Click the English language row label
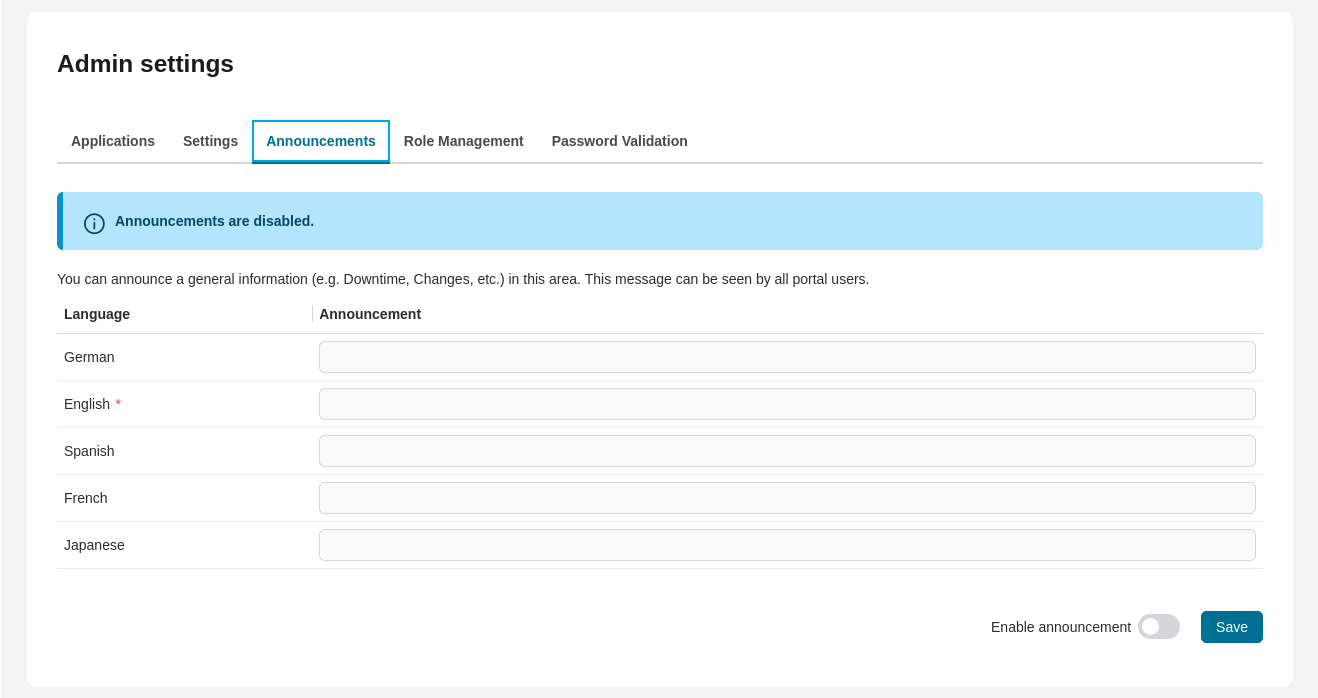The image size is (1318, 698). 87,404
